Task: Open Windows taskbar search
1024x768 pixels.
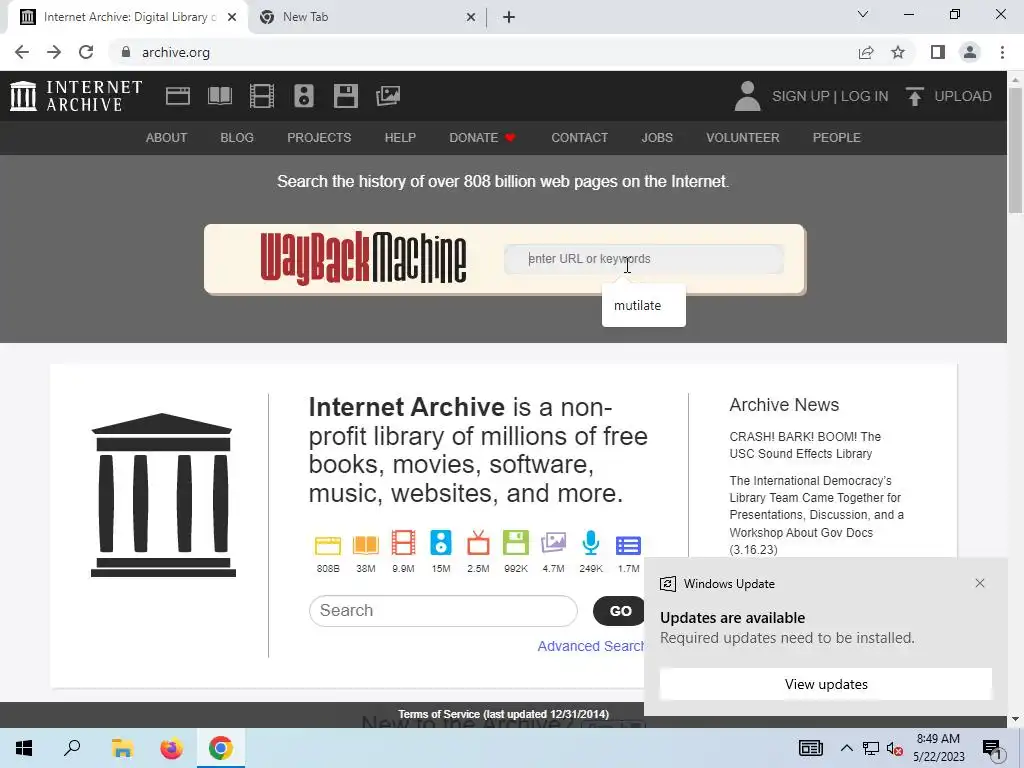Action: coord(72,748)
